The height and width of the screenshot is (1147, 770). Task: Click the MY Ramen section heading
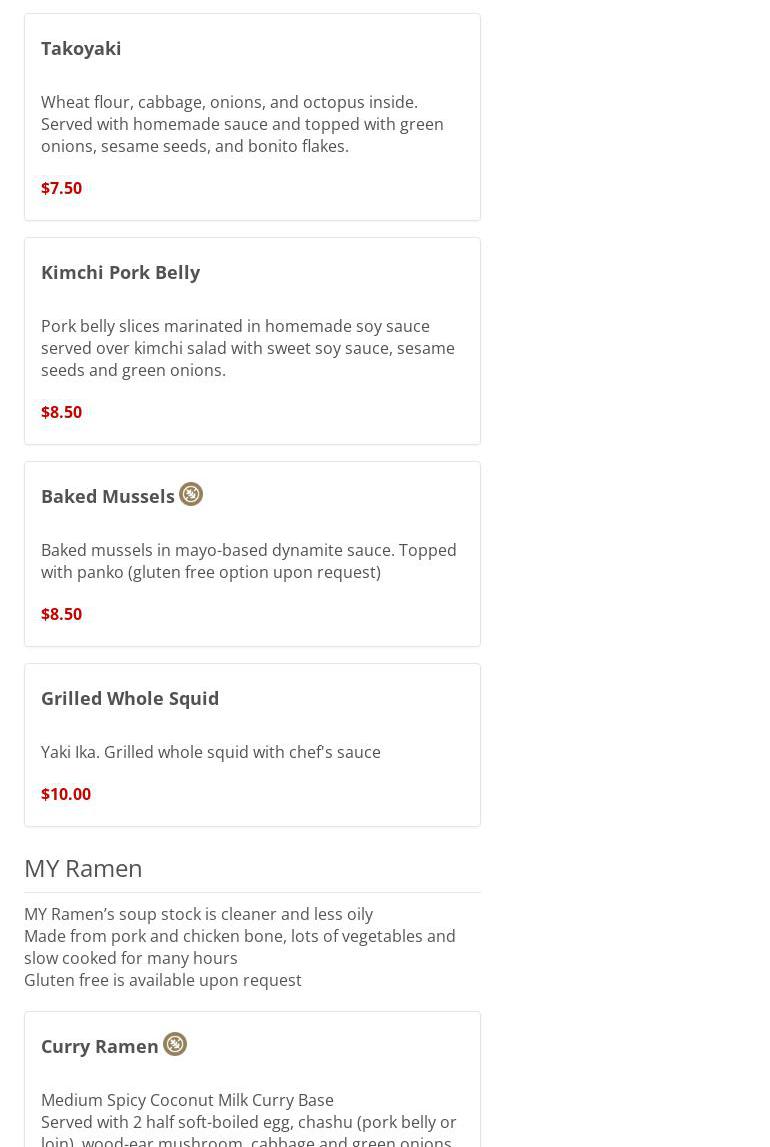[83, 868]
